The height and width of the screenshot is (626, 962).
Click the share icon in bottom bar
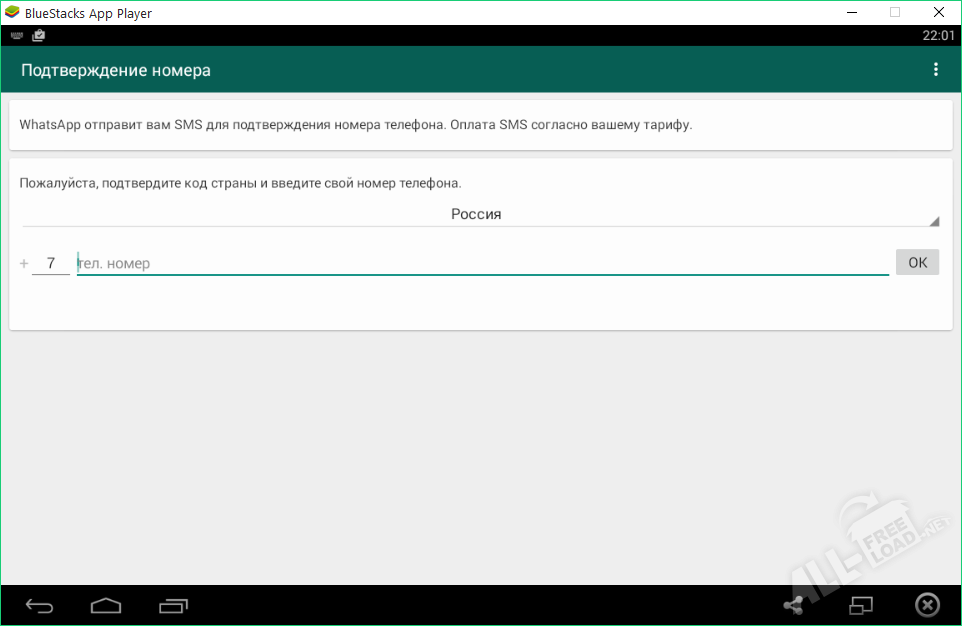(793, 605)
